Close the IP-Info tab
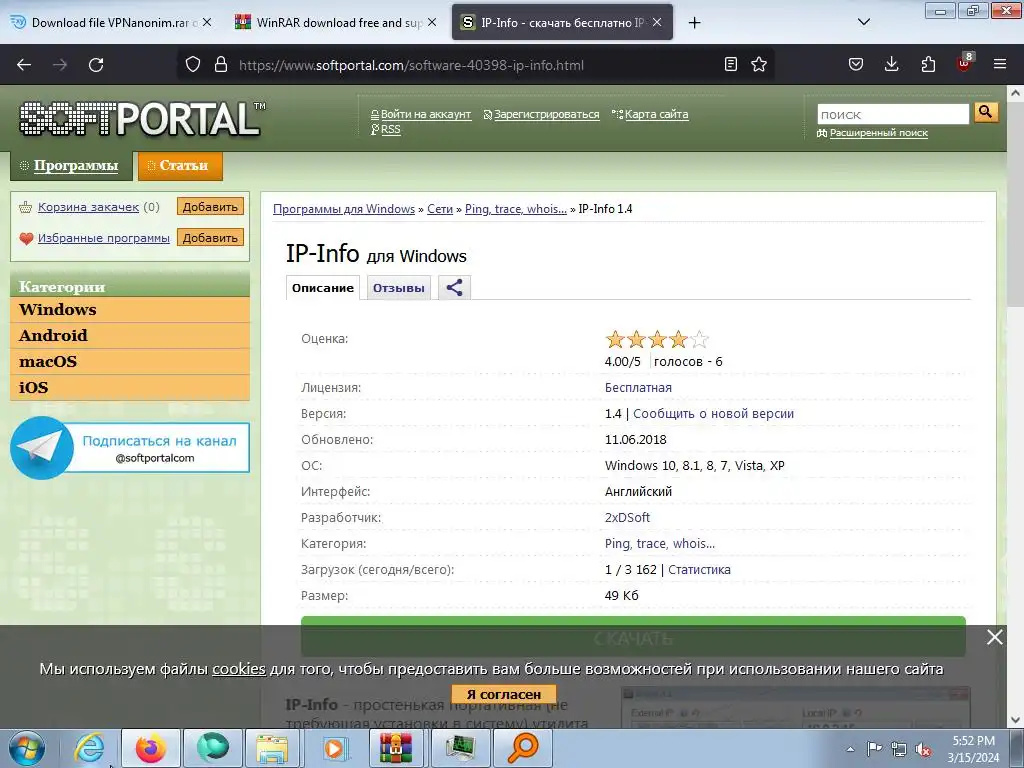The image size is (1024, 768). [x=657, y=22]
